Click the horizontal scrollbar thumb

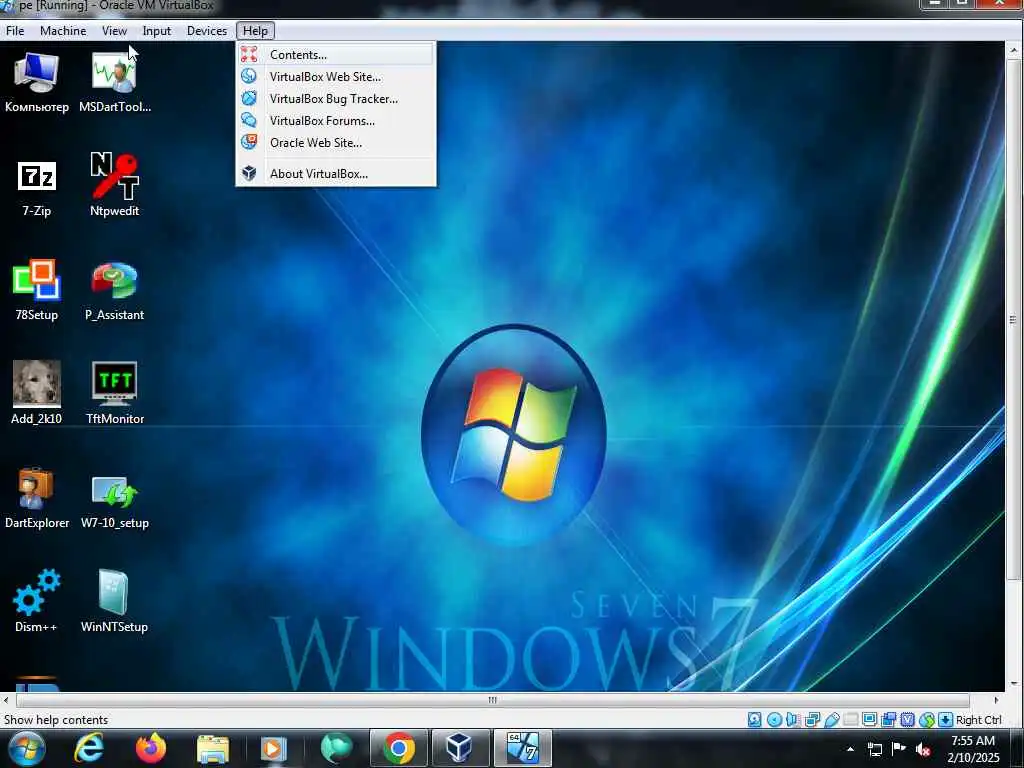point(492,700)
